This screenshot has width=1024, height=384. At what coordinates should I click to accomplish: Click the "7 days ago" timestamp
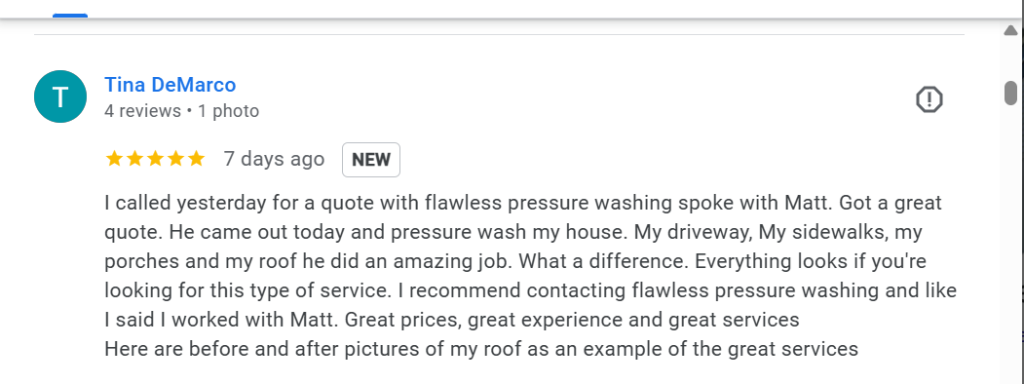pyautogui.click(x=274, y=159)
